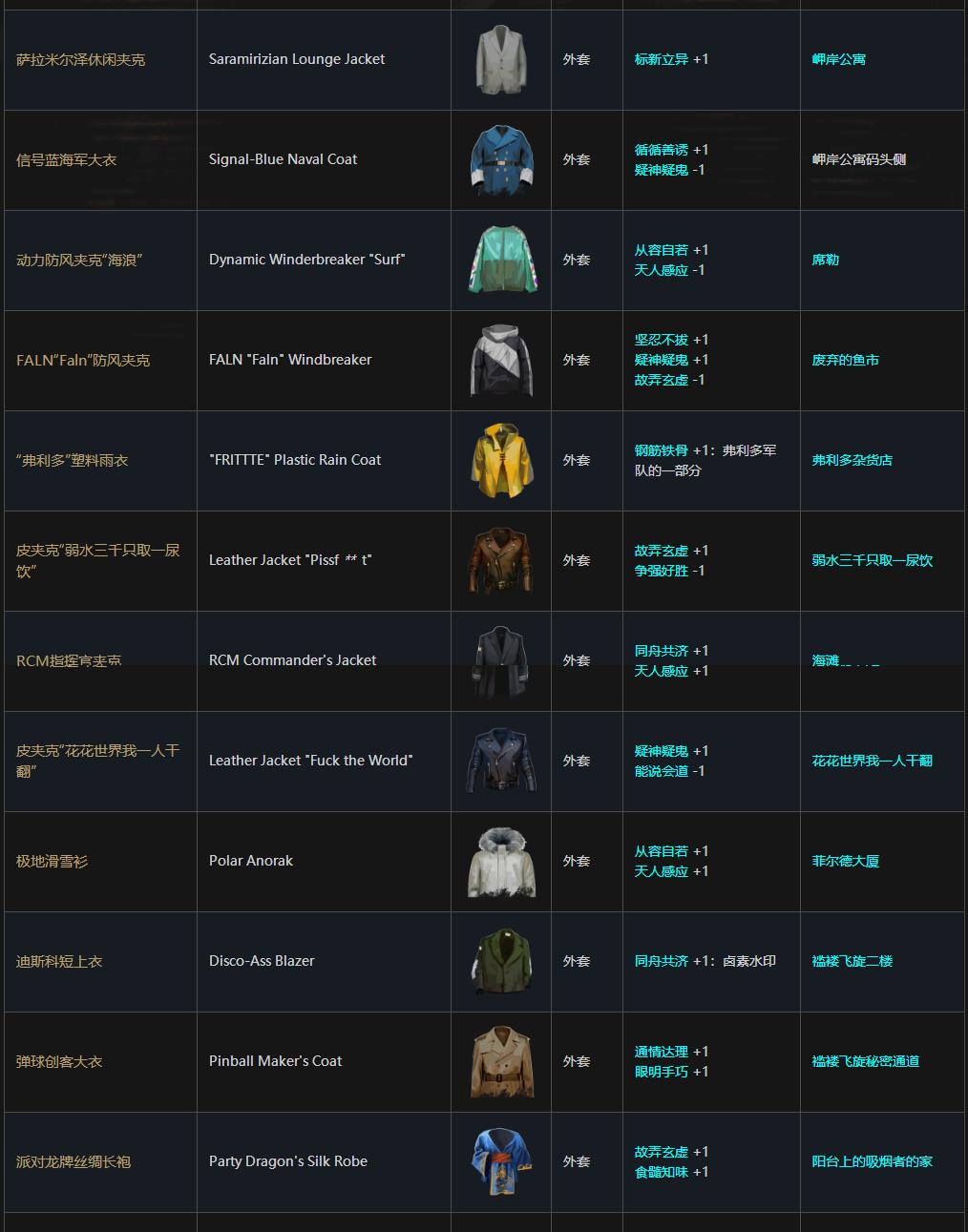Open the 席勒 location link
The image size is (968, 1232).
click(x=826, y=260)
